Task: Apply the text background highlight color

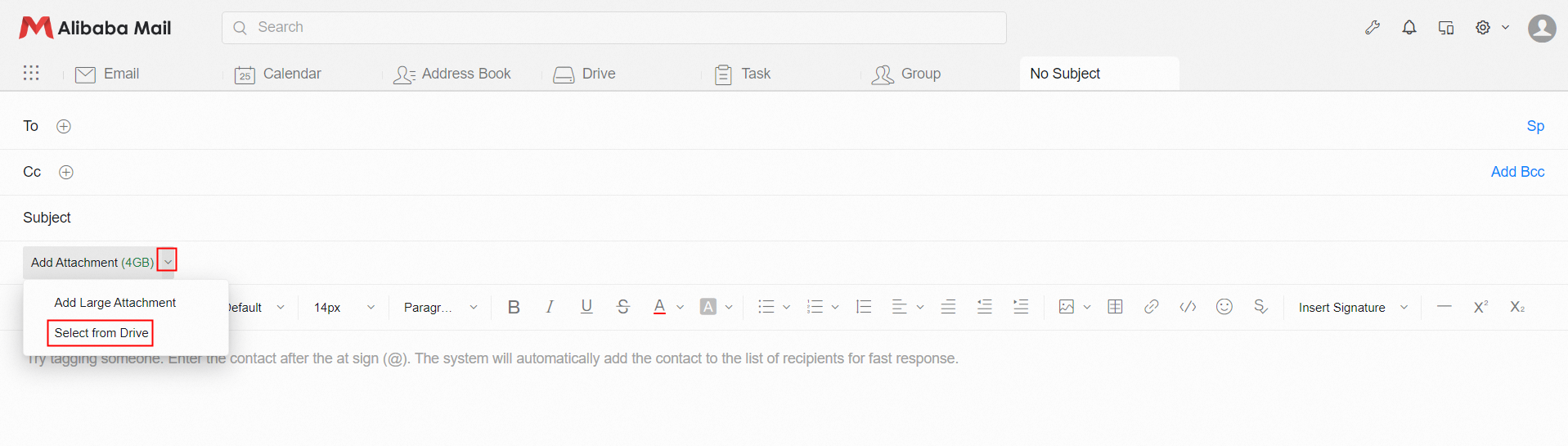Action: (708, 307)
